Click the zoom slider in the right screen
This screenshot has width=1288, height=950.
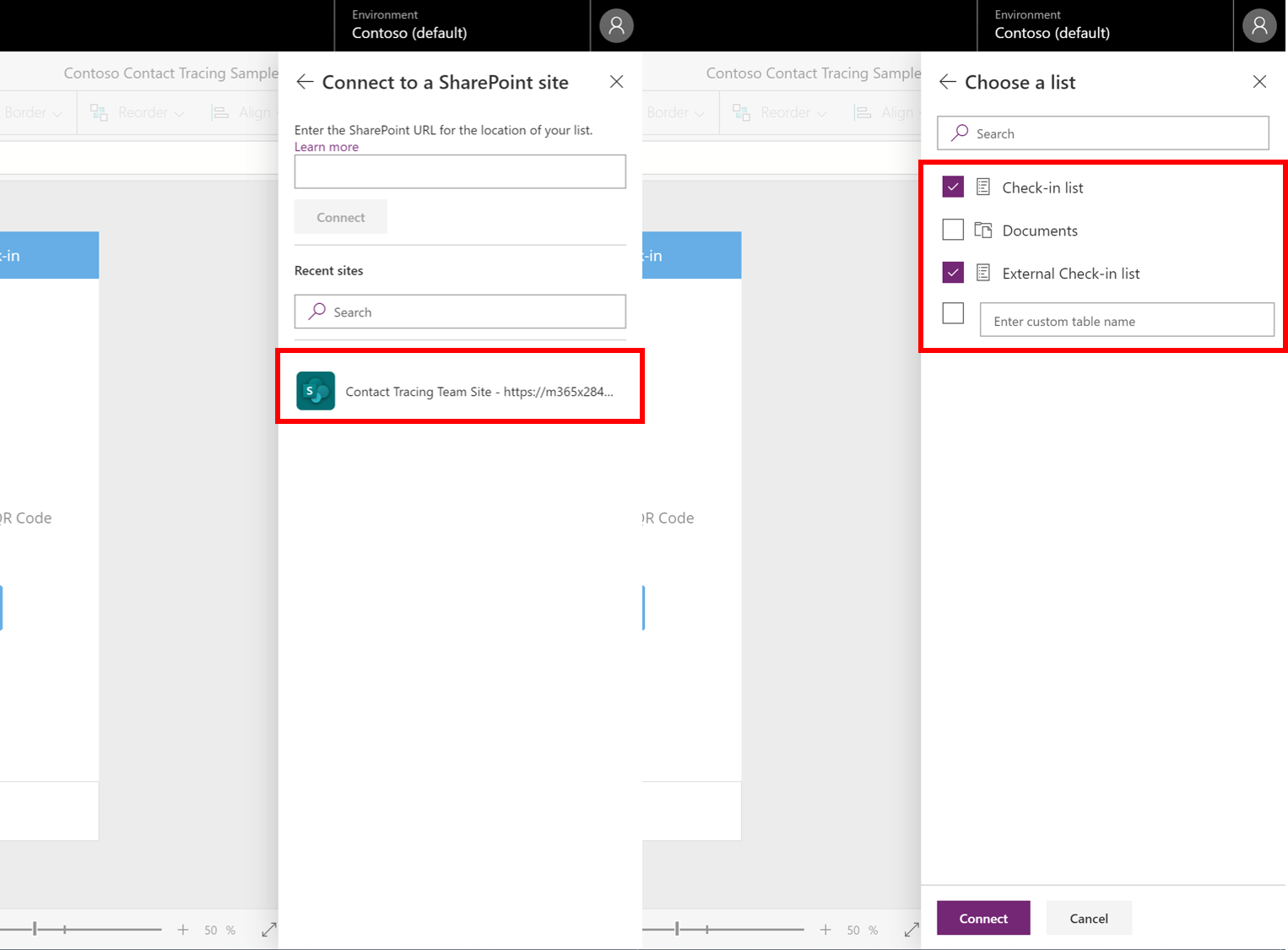(x=723, y=930)
